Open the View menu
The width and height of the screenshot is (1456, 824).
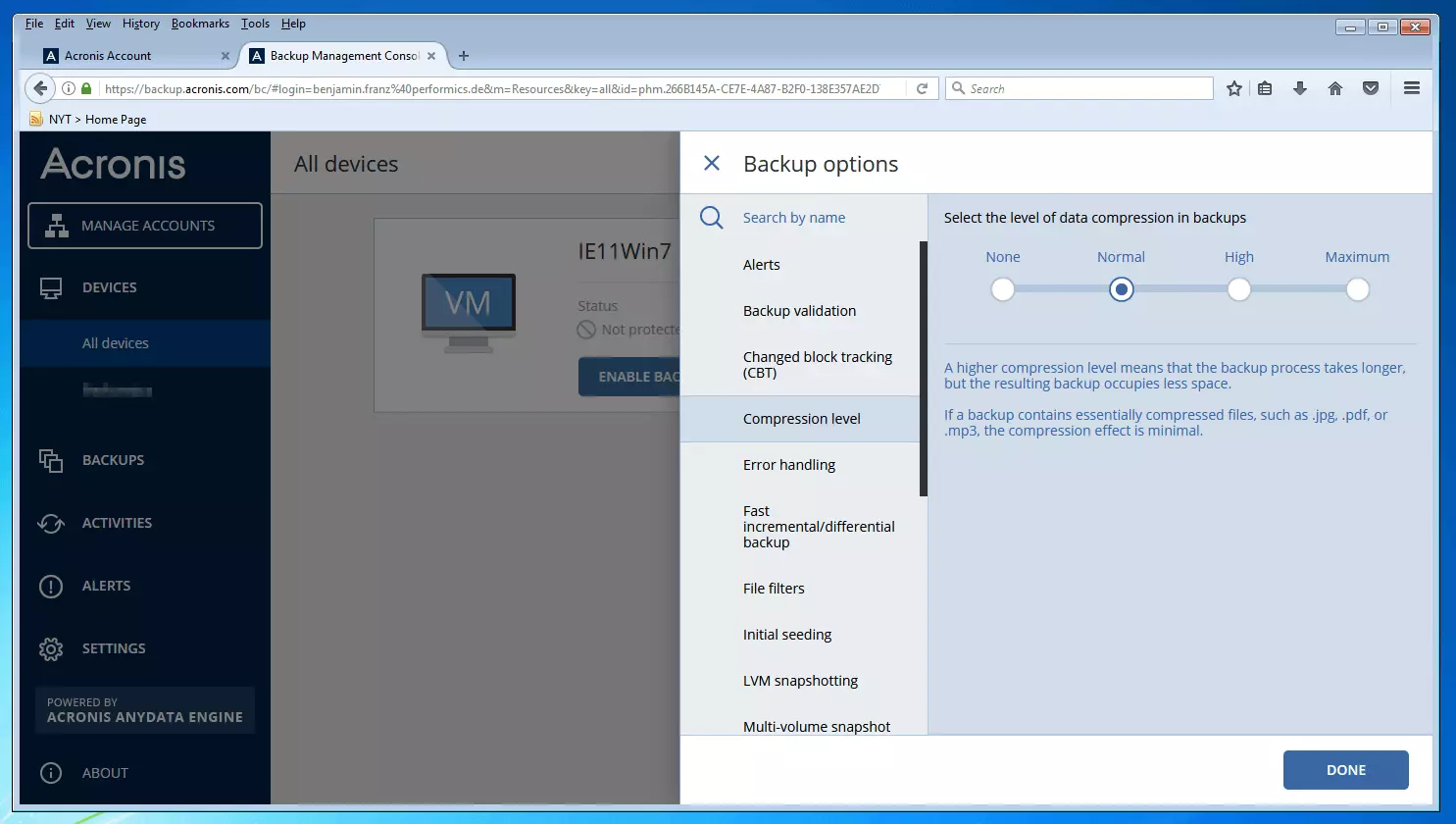pyautogui.click(x=98, y=24)
